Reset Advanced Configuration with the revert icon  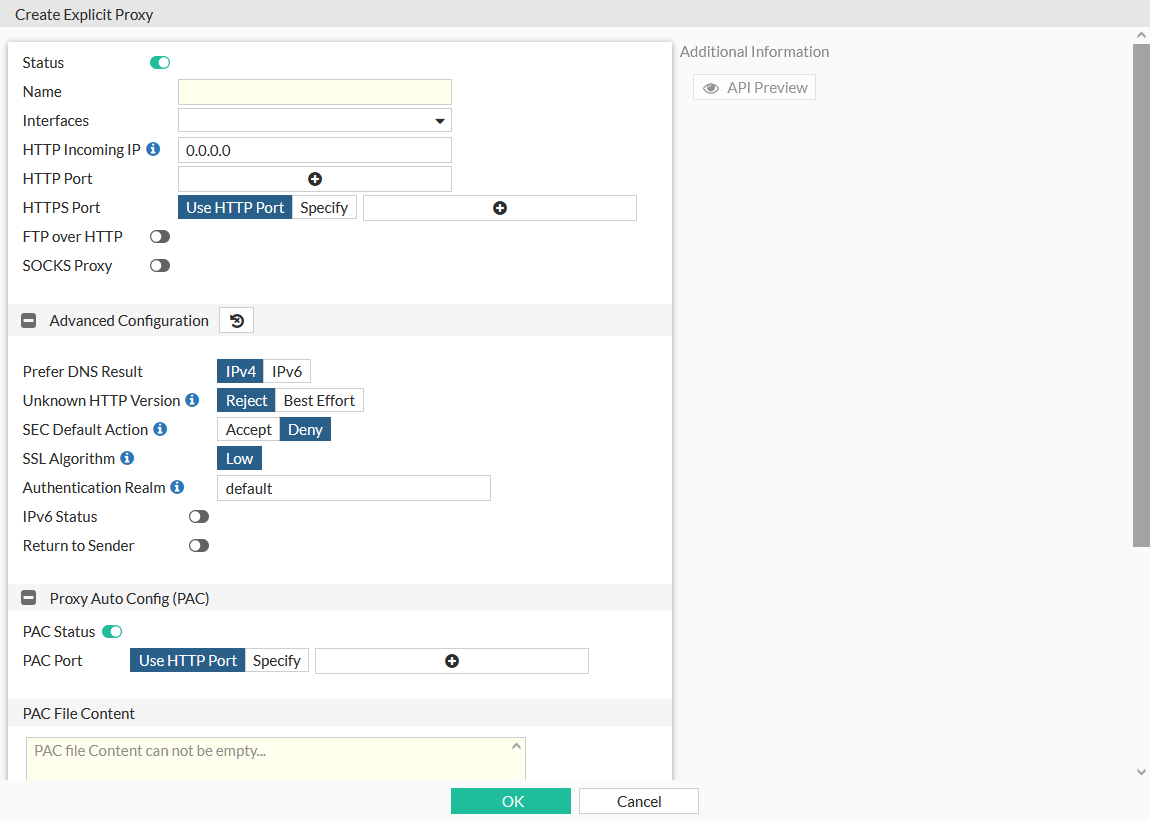[237, 321]
